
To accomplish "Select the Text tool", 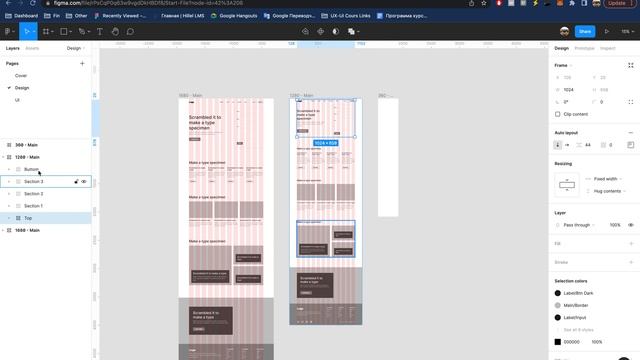I will coord(100,31).
